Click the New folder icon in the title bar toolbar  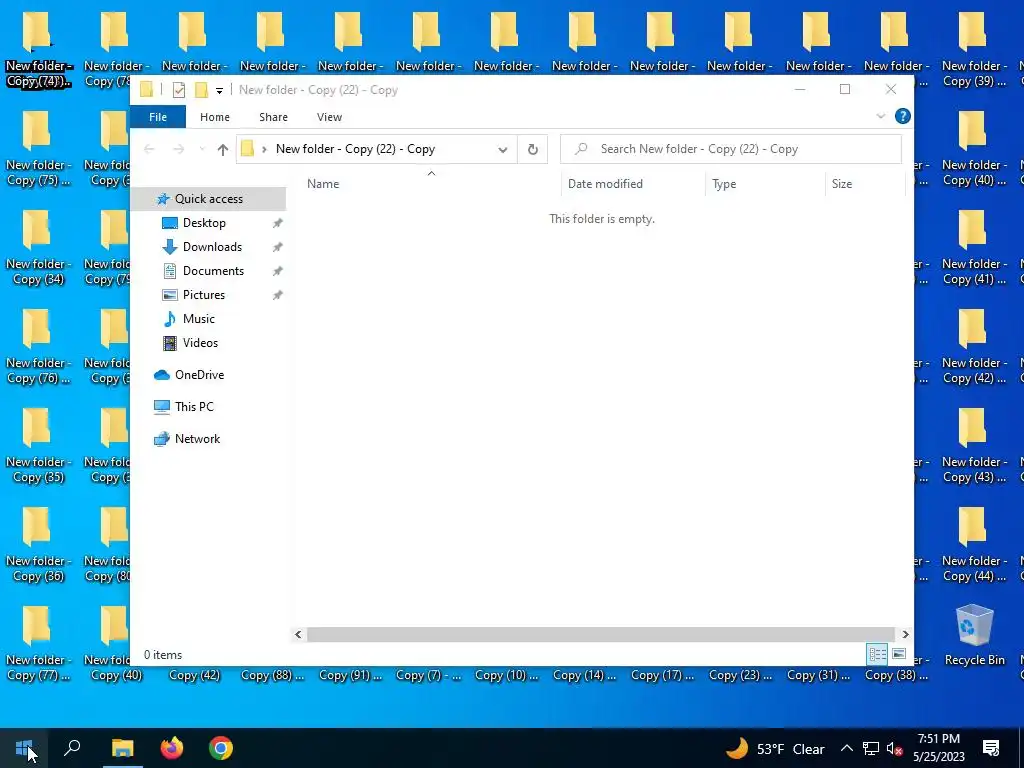click(202, 90)
